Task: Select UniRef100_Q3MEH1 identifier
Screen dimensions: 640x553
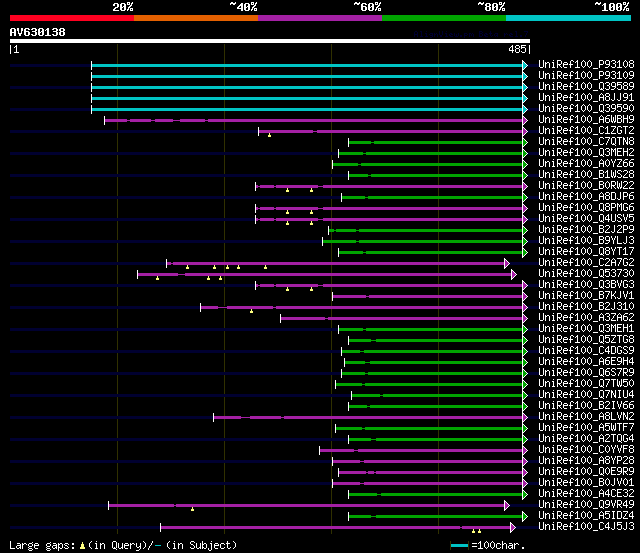Action: pyautogui.click(x=586, y=329)
